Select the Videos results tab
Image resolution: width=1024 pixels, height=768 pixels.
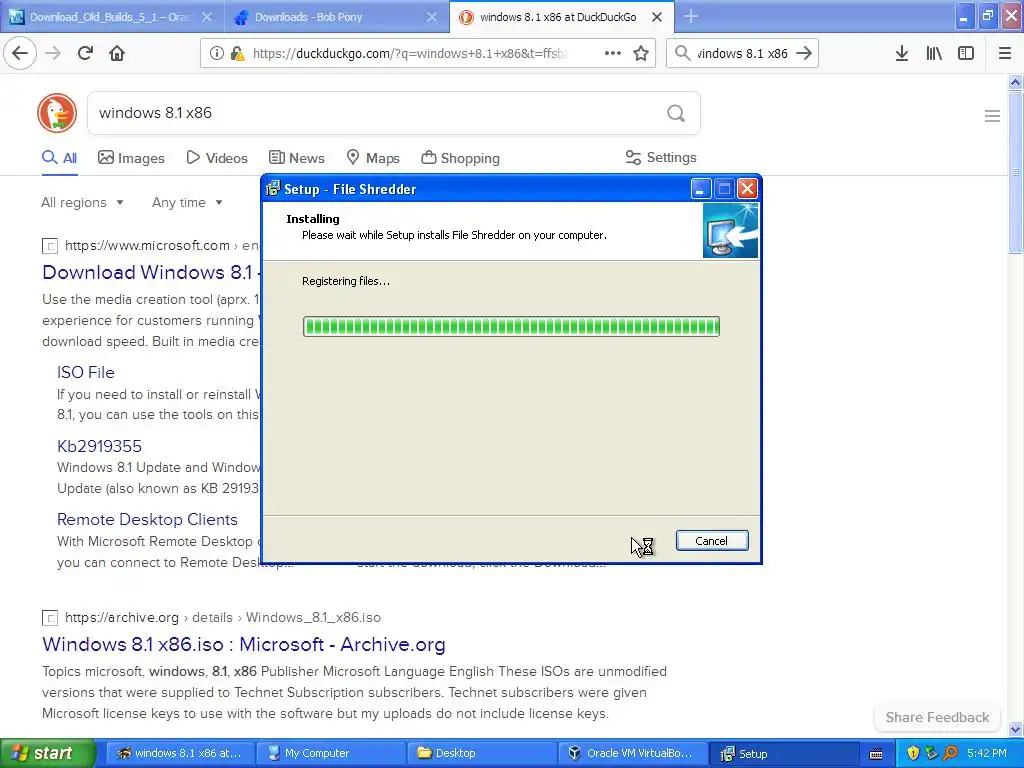pos(217,158)
